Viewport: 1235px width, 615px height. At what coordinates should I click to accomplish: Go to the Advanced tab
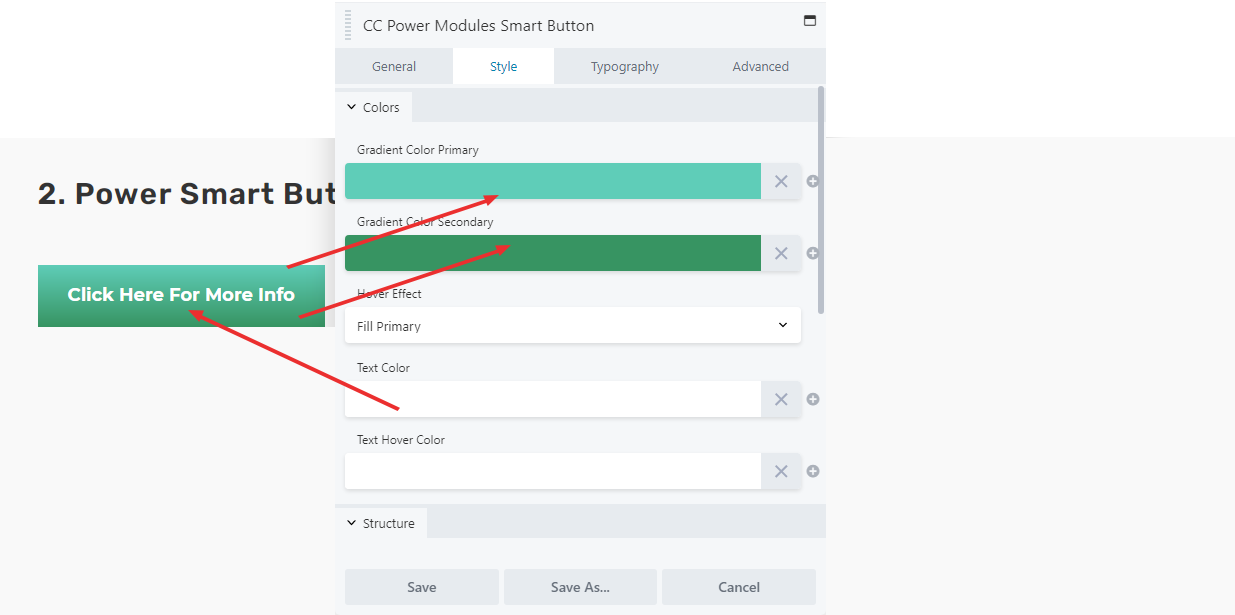[760, 66]
